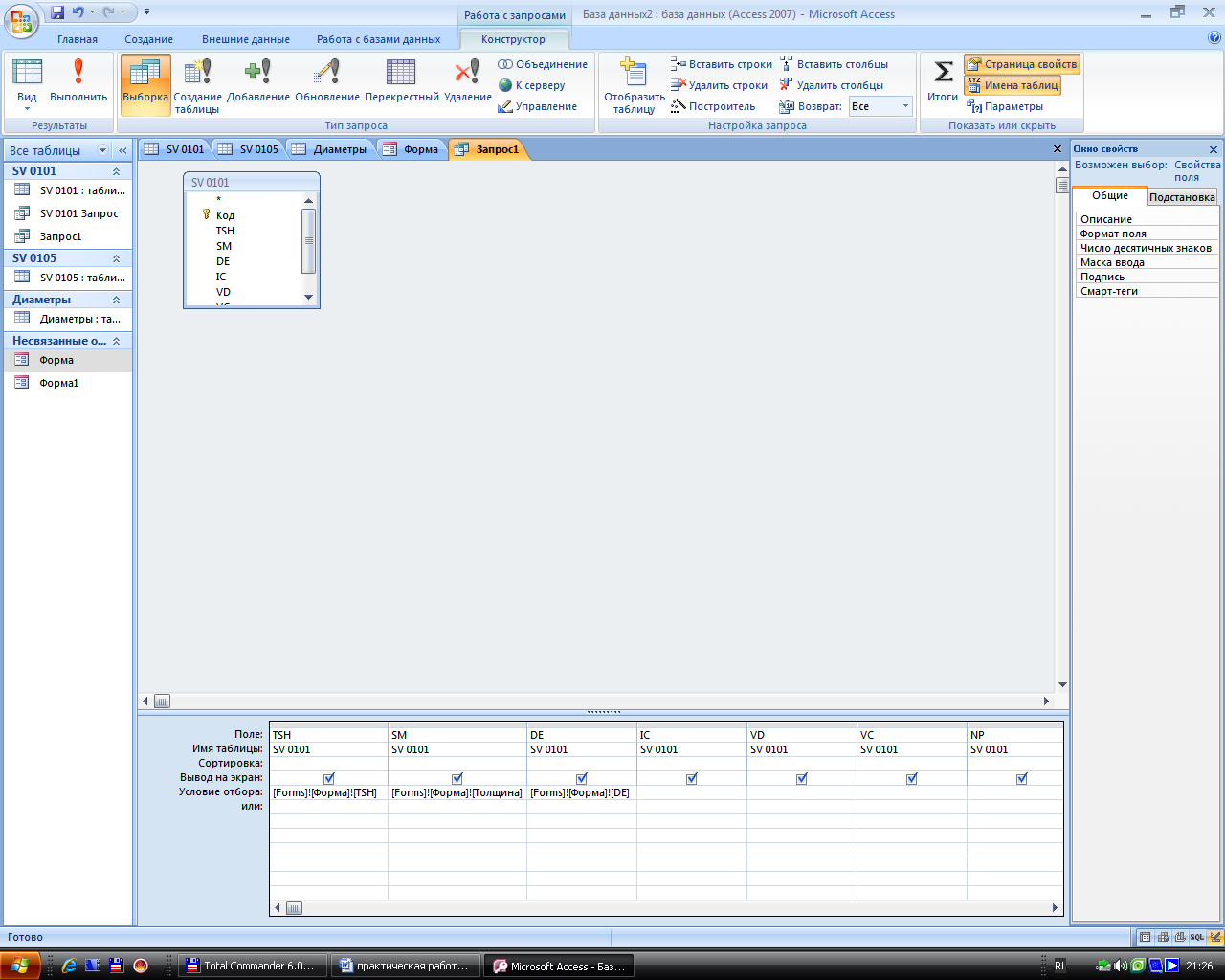Select Управление query option
Screen dimensions: 1225x980
[x=538, y=106]
